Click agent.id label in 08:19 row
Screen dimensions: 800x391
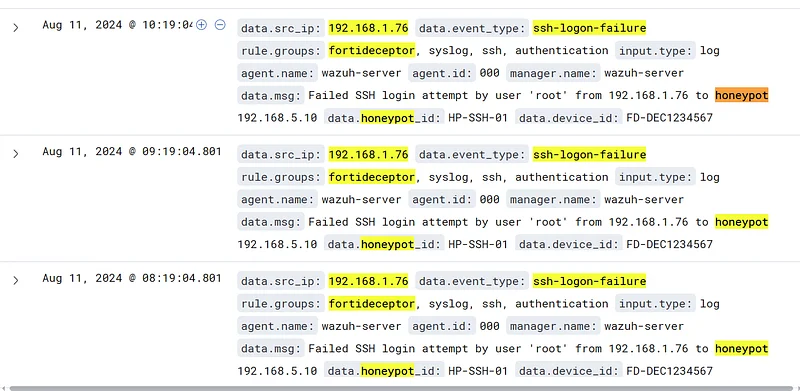pos(442,326)
